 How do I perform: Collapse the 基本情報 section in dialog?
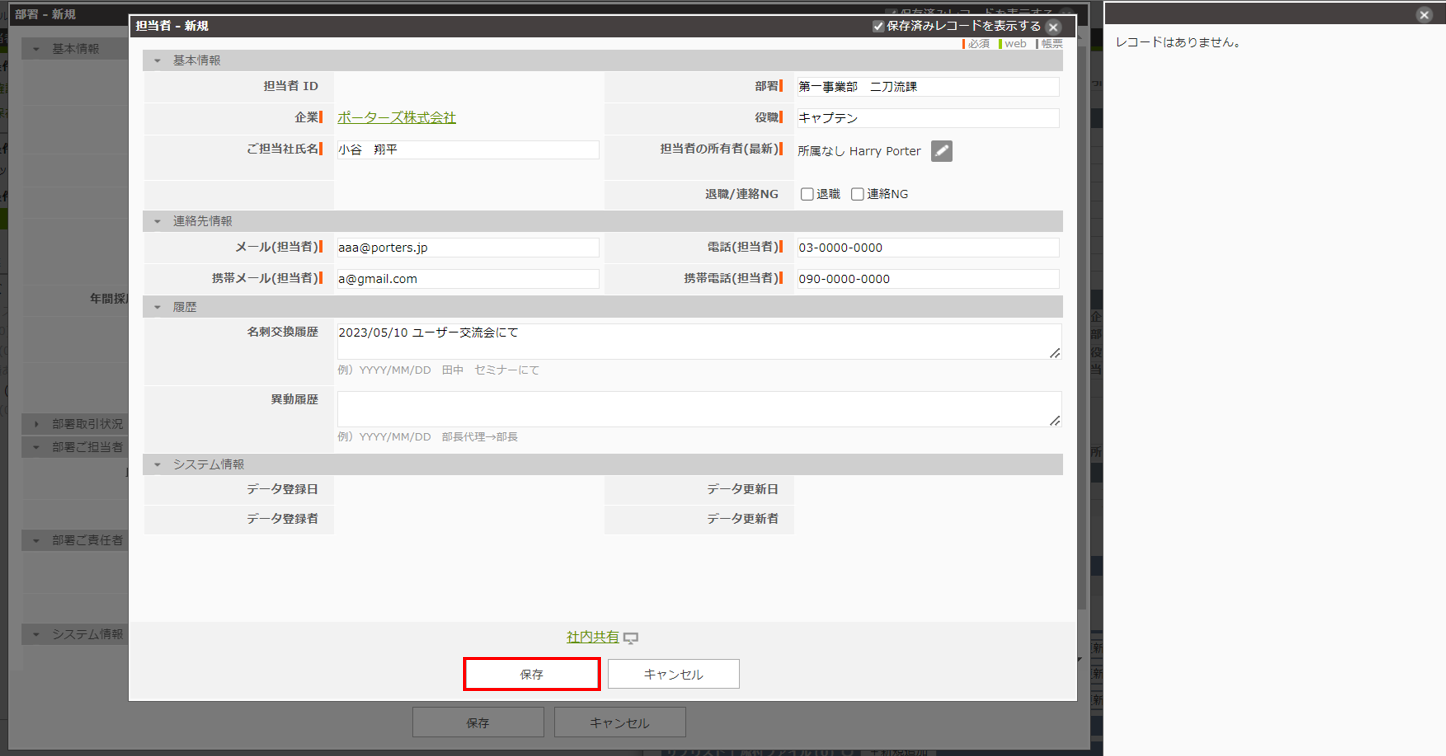click(x=157, y=61)
